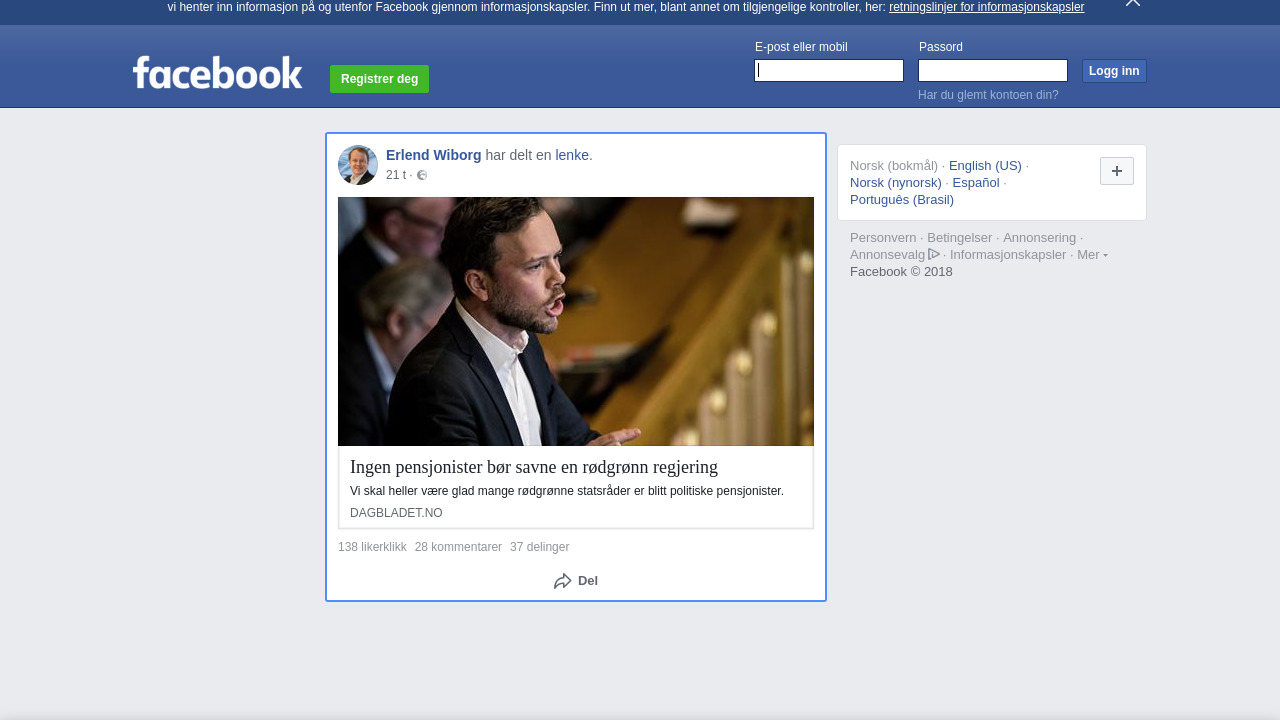1280x720 pixels.
Task: Open the Personvern footer link
Action: [x=882, y=238]
